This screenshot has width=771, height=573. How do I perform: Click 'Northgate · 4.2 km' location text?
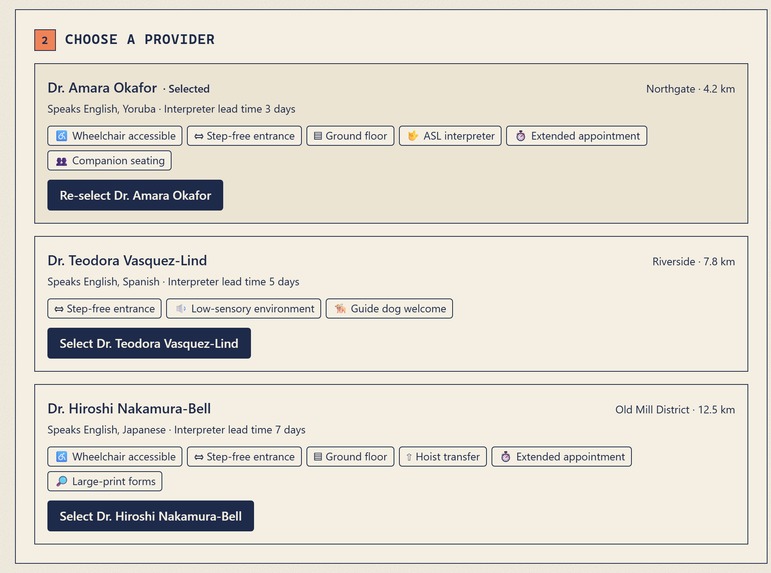[690, 89]
